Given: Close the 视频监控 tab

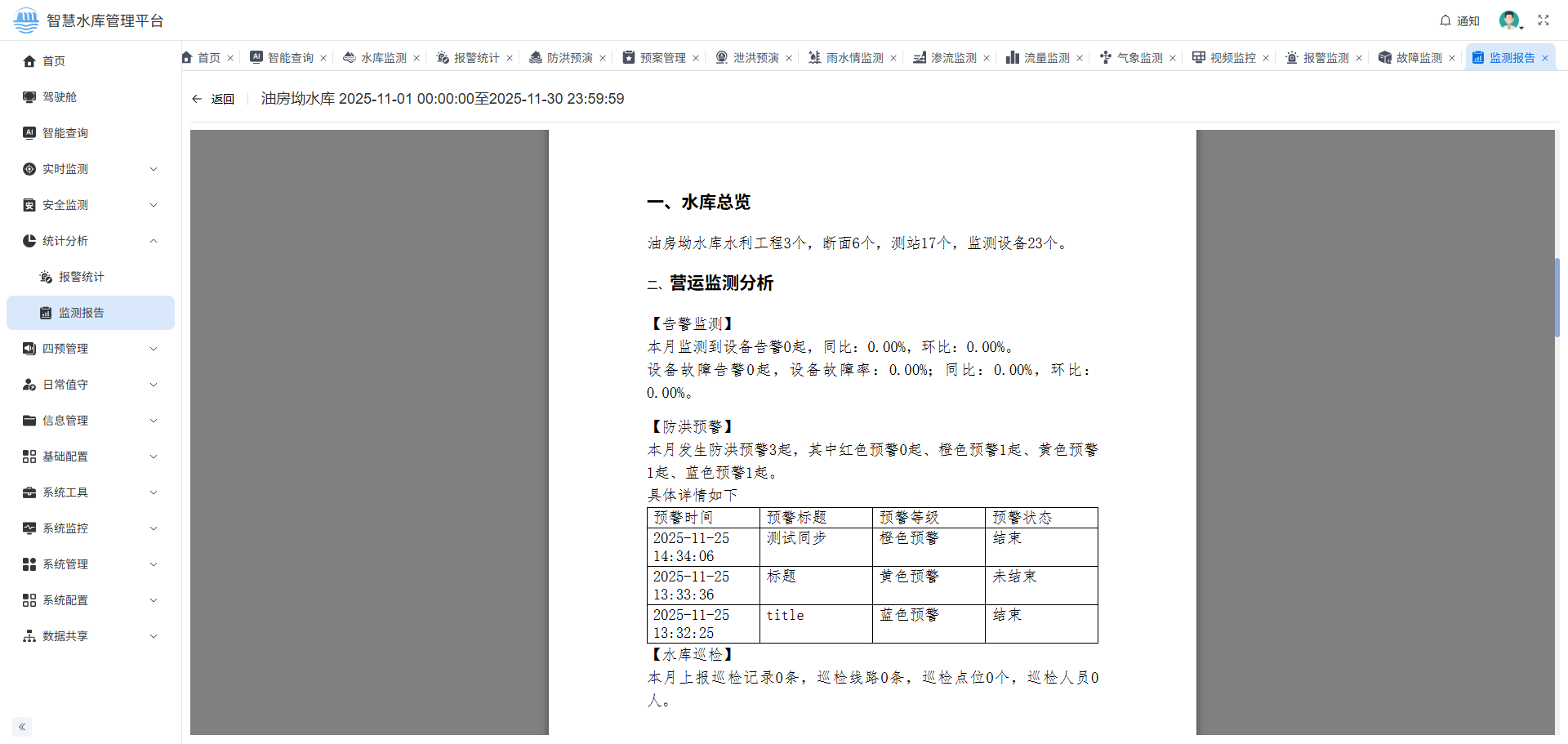Looking at the screenshot, I should [x=1267, y=58].
